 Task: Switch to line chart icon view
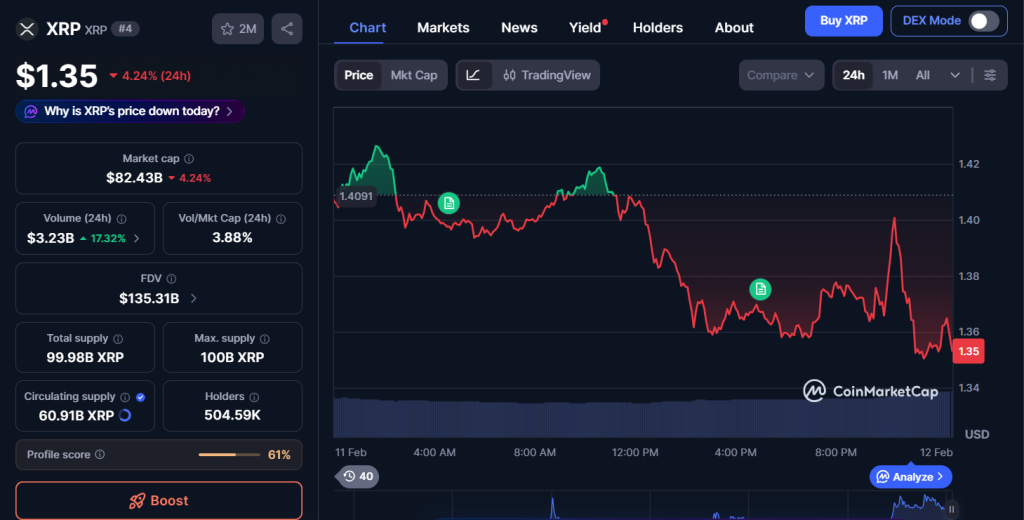pyautogui.click(x=474, y=75)
